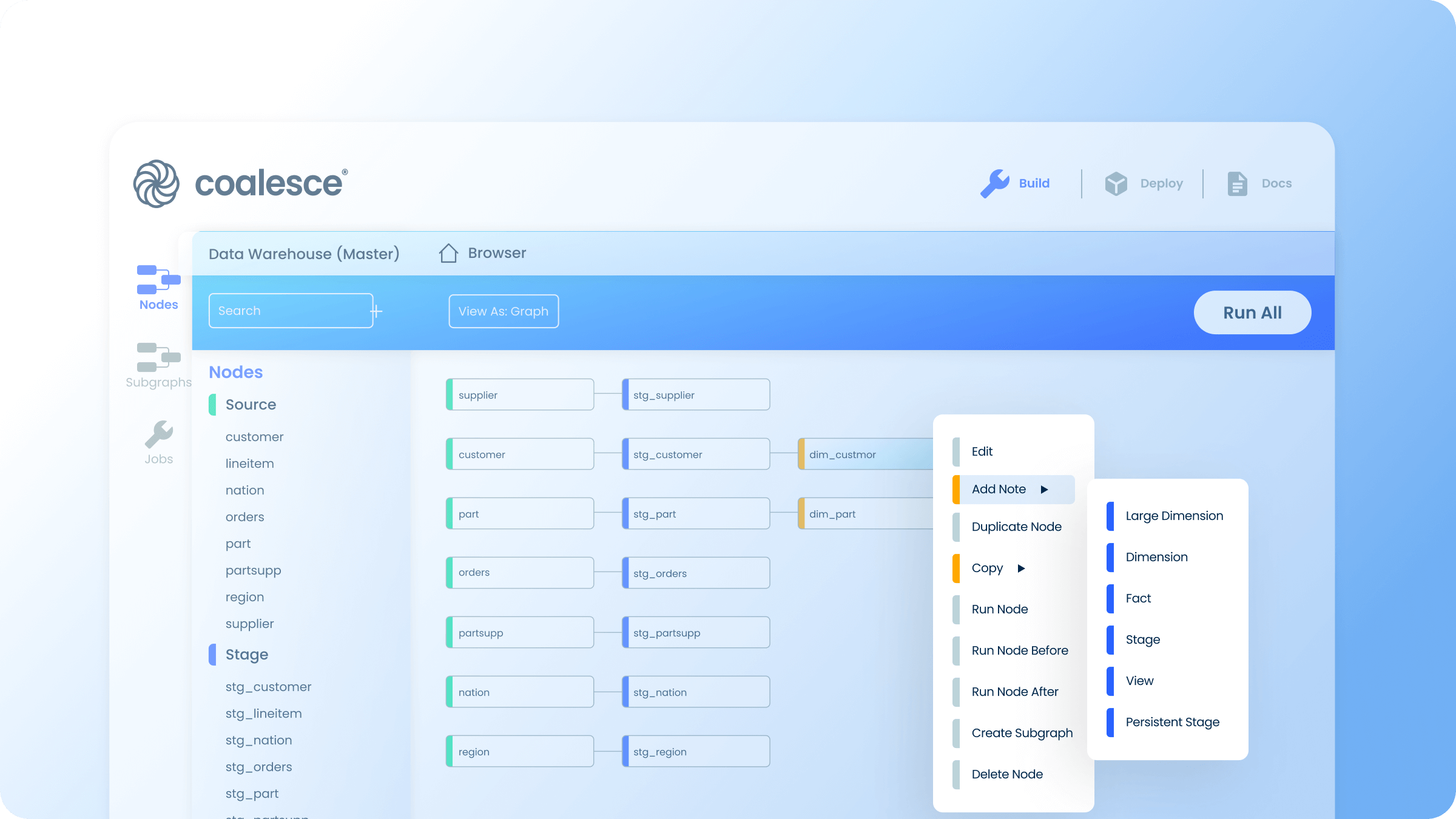This screenshot has width=1456, height=819.
Task: Collapse the Source node group
Action: (x=251, y=405)
